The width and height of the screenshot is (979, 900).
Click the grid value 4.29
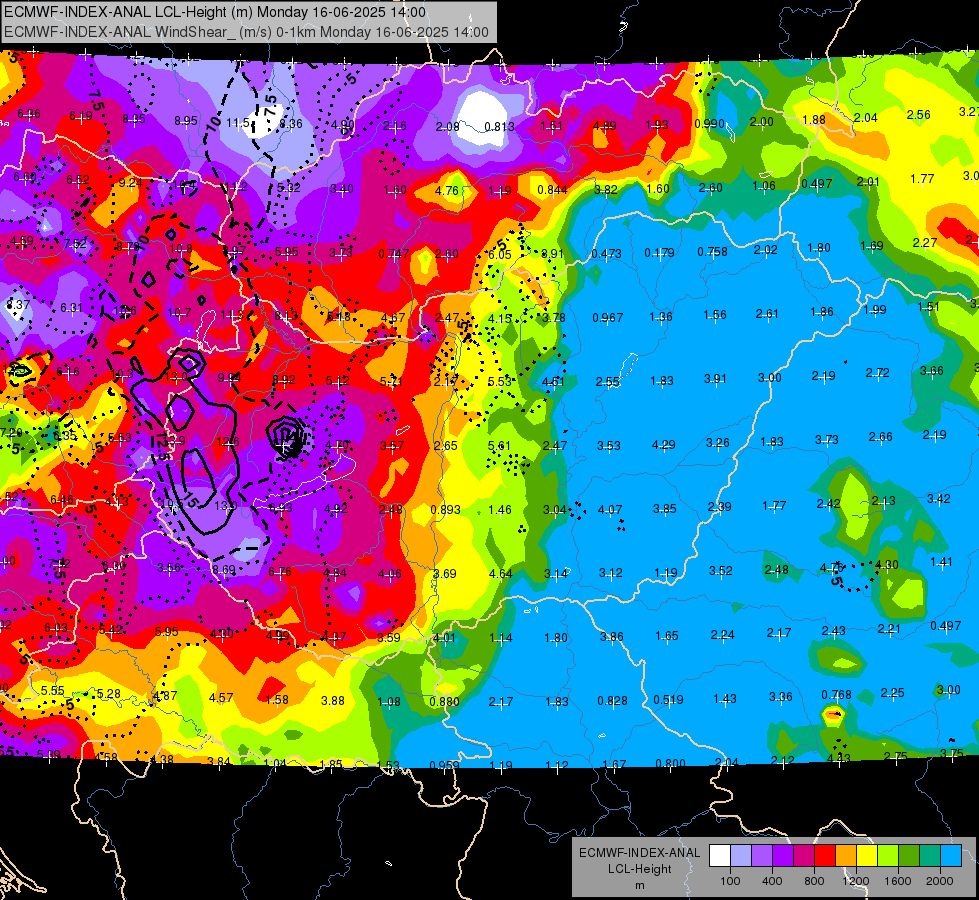click(663, 445)
